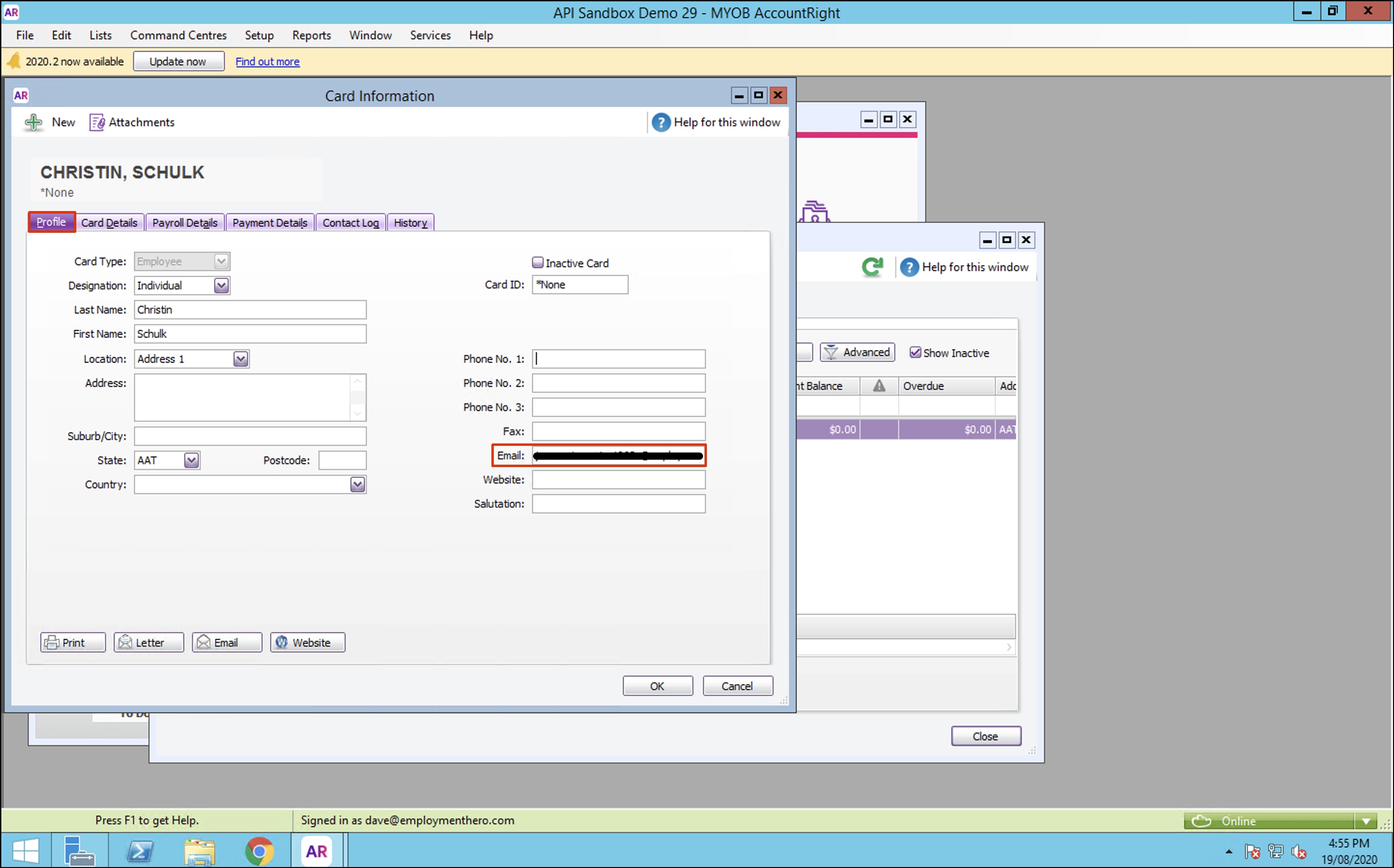Click the green plus New card icon
The height and width of the screenshot is (868, 1394).
(33, 122)
